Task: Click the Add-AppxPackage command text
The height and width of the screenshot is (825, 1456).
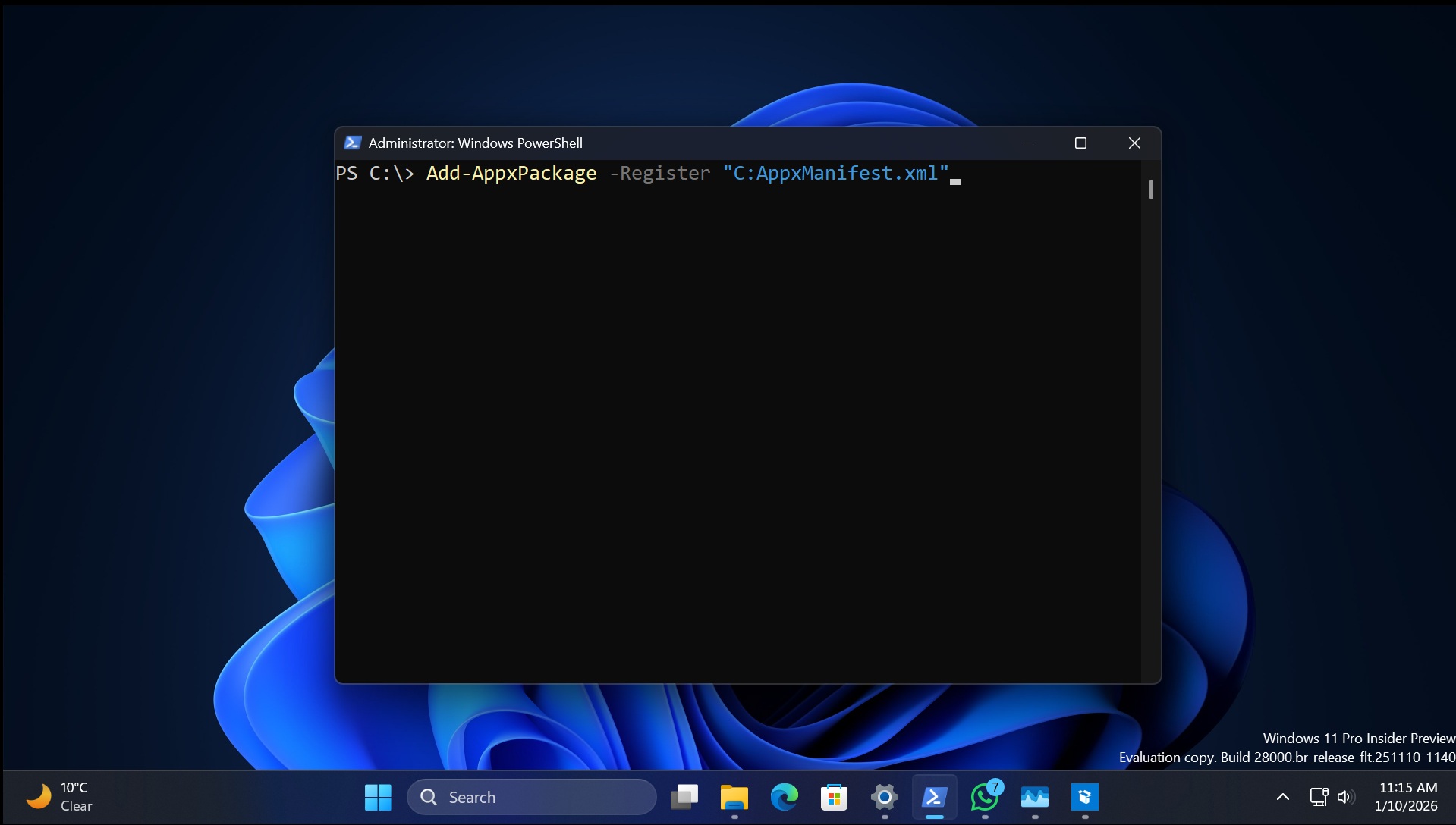Action: tap(511, 174)
